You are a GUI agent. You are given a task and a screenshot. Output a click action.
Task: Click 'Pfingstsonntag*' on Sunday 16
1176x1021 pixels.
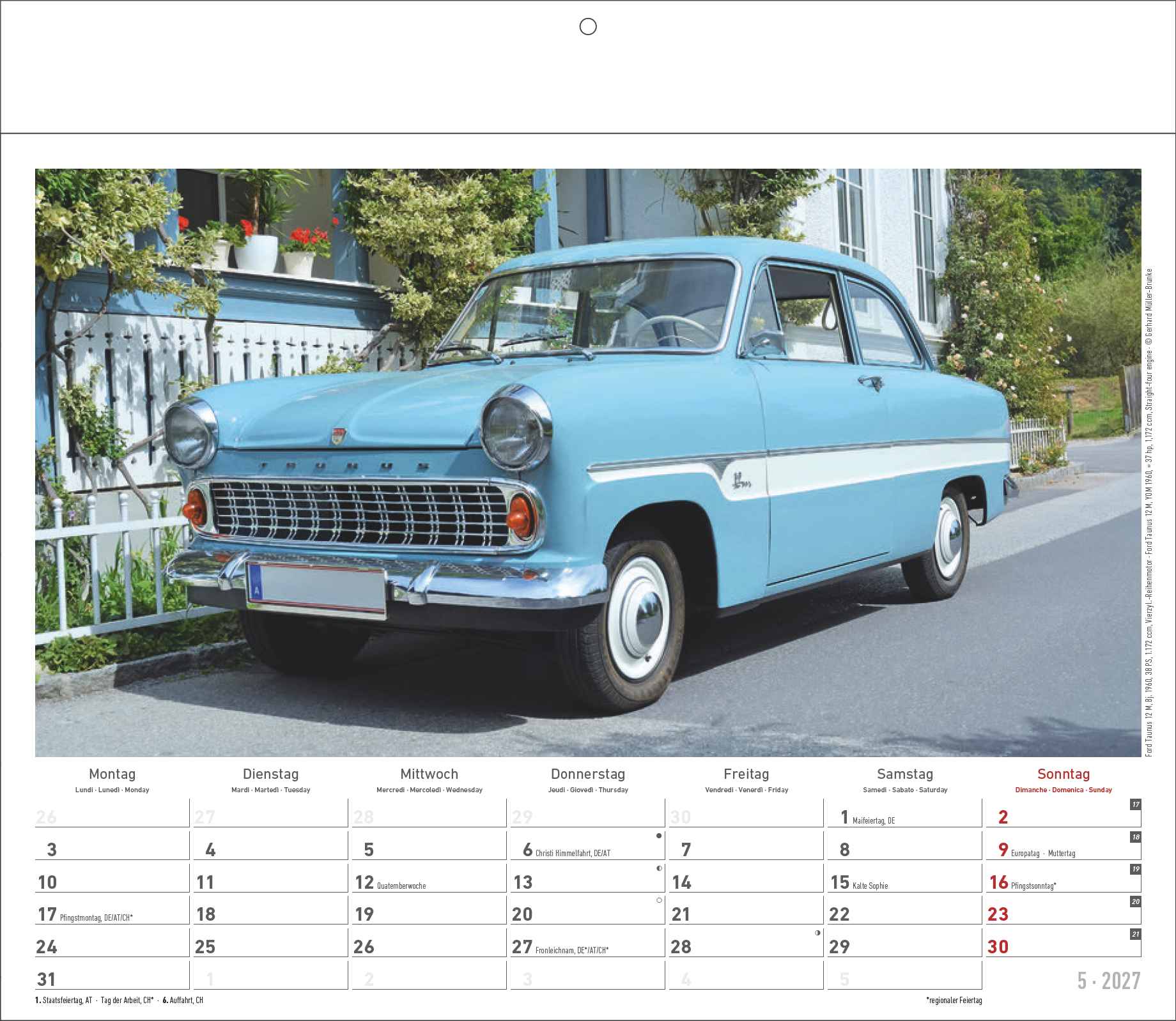[x=1033, y=886]
